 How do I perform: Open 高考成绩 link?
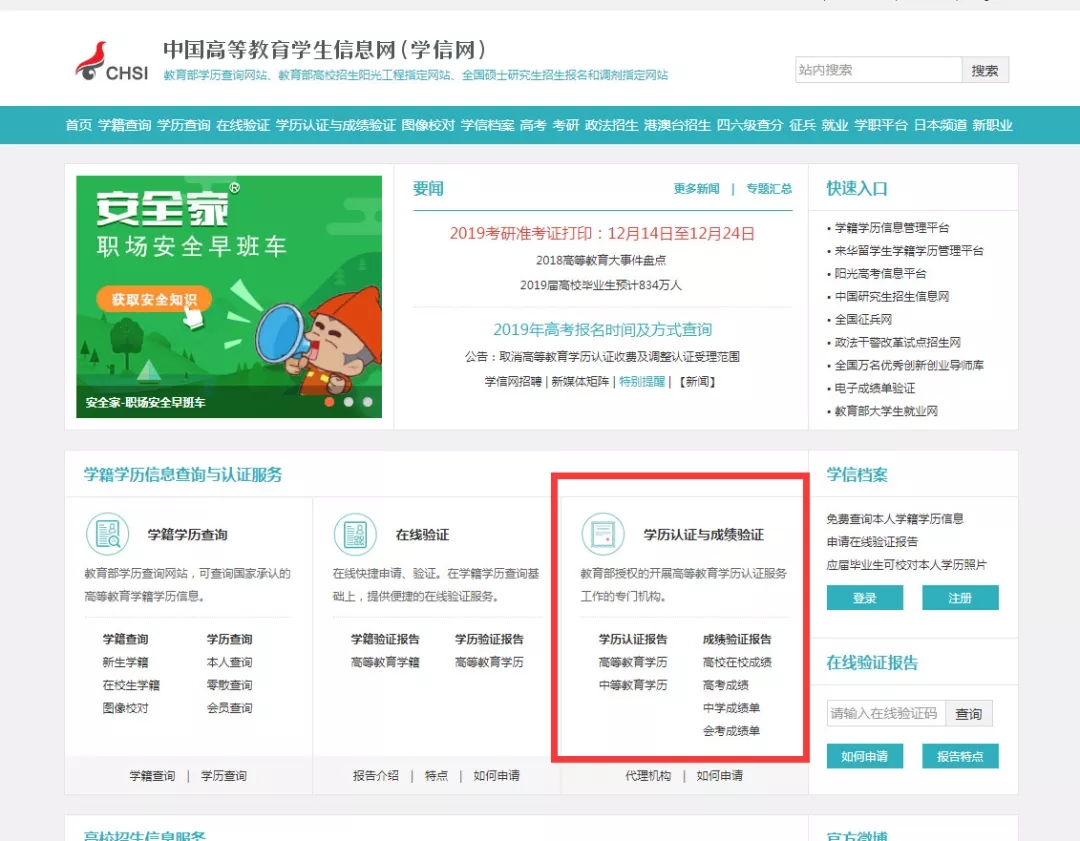tap(725, 685)
